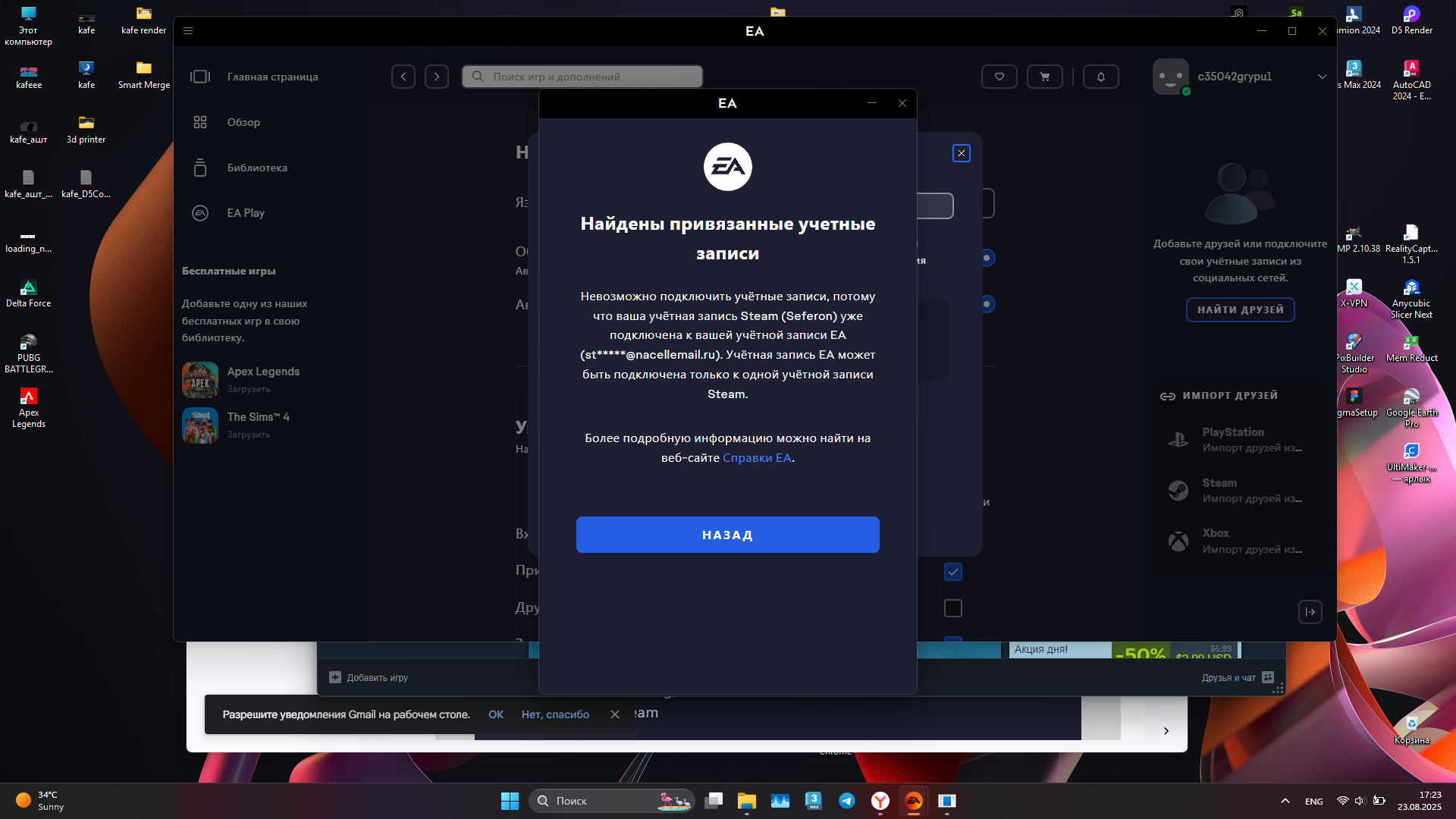Import friends from PlayStation
Viewport: 1456px width, 819px height.
[x=1240, y=439]
